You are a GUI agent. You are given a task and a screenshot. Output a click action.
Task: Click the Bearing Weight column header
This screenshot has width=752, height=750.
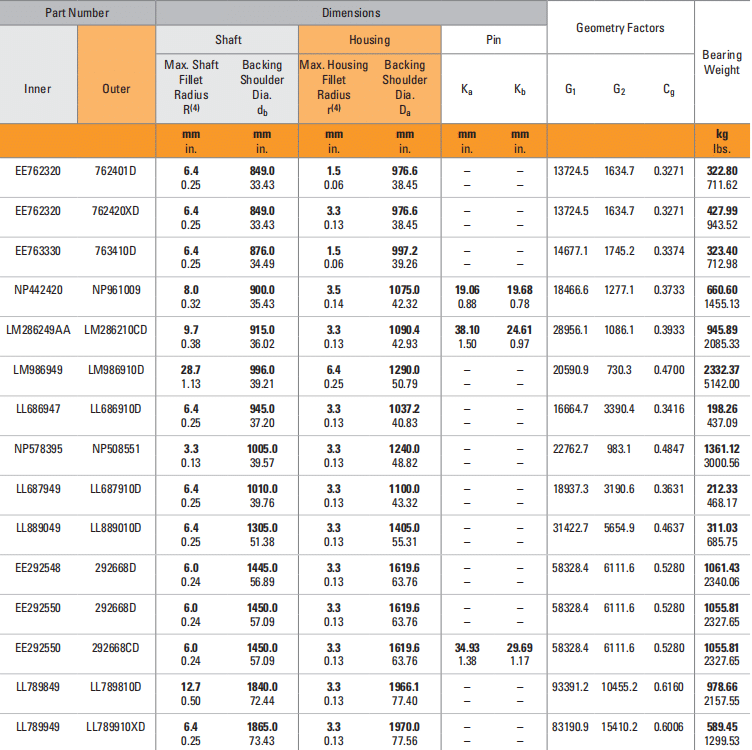point(722,63)
